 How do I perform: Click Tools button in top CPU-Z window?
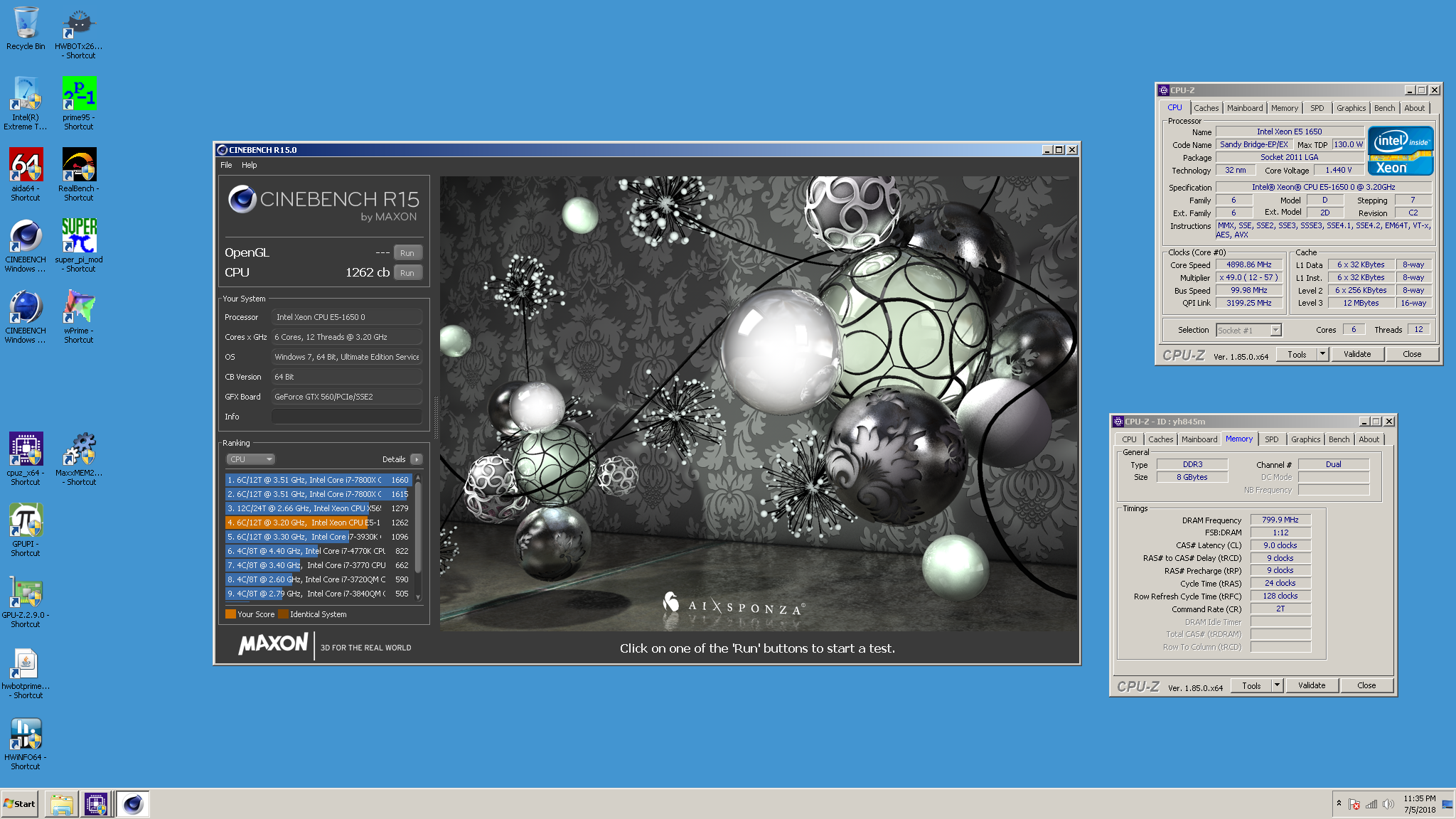point(1297,354)
